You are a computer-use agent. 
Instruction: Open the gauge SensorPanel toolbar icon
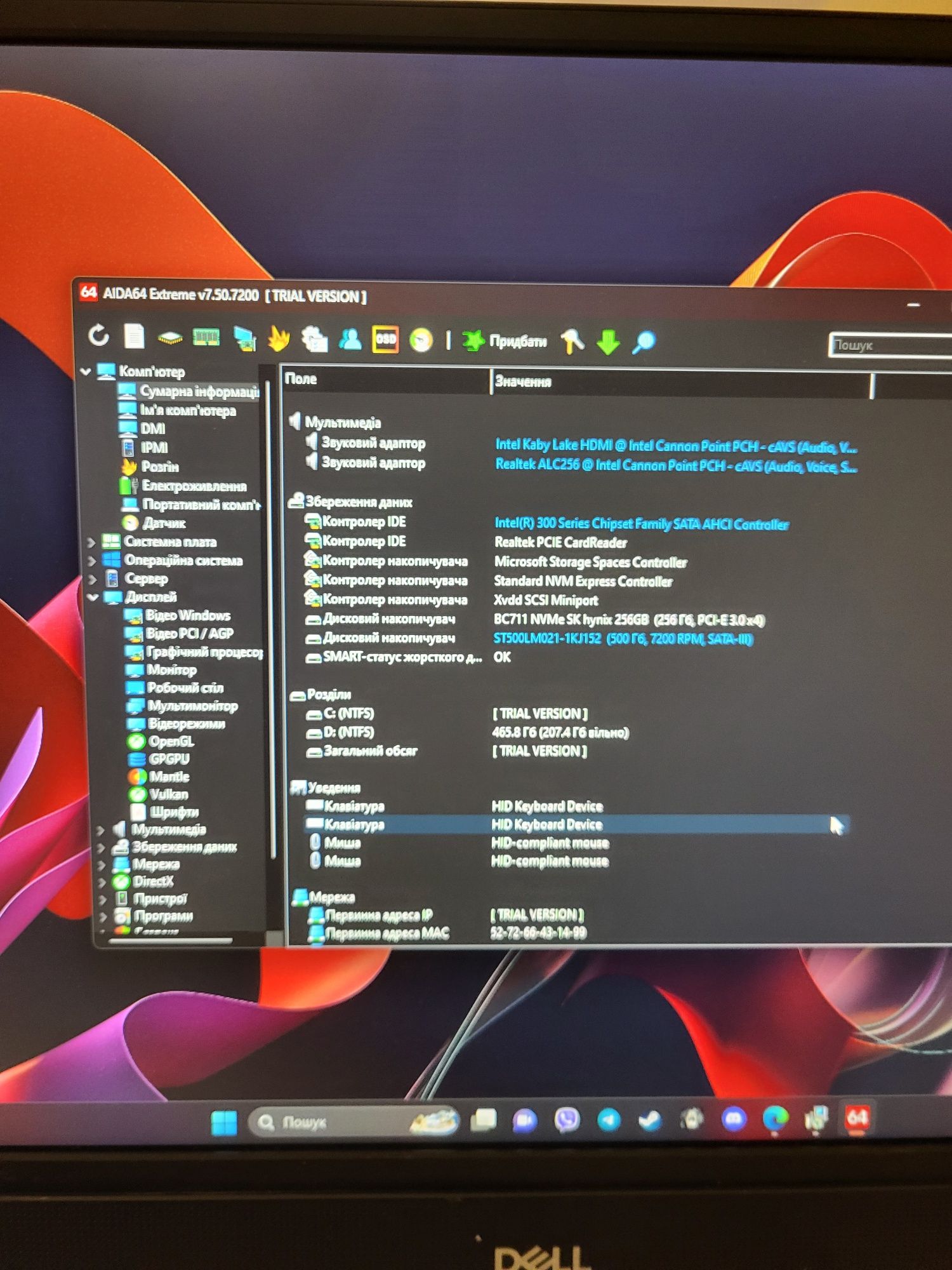(421, 340)
